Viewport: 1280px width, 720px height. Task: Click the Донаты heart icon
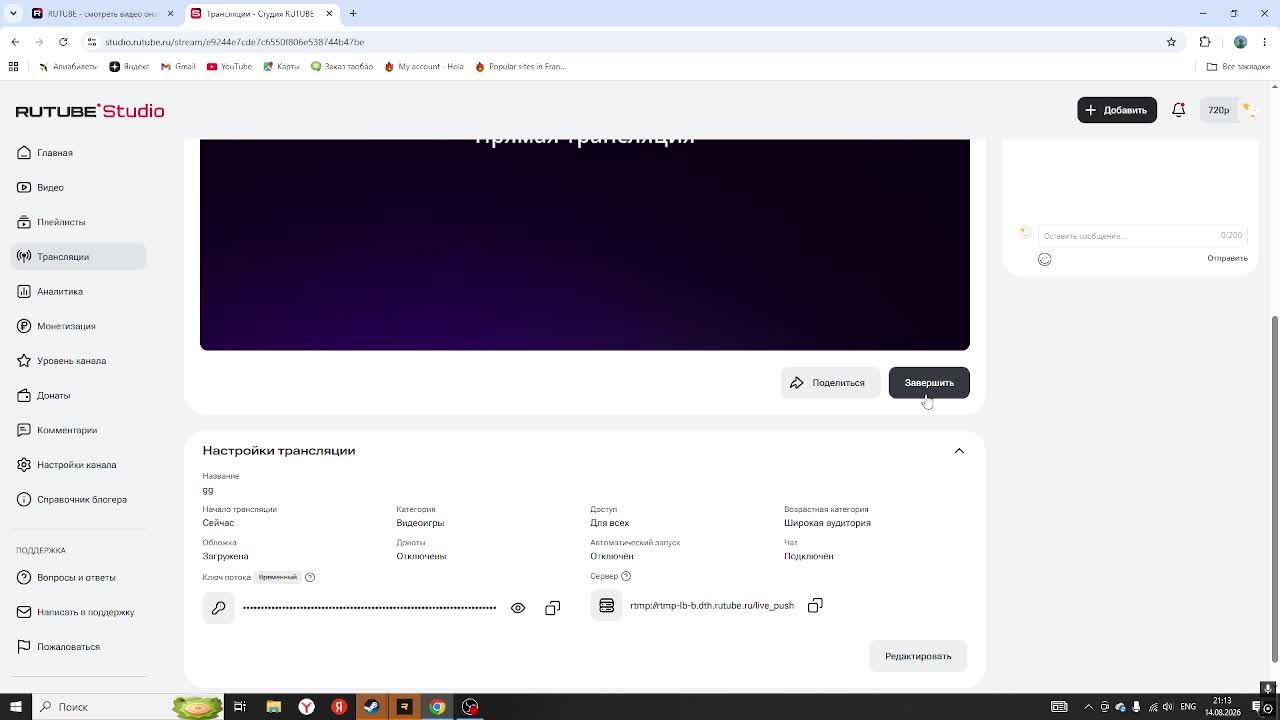pos(24,395)
